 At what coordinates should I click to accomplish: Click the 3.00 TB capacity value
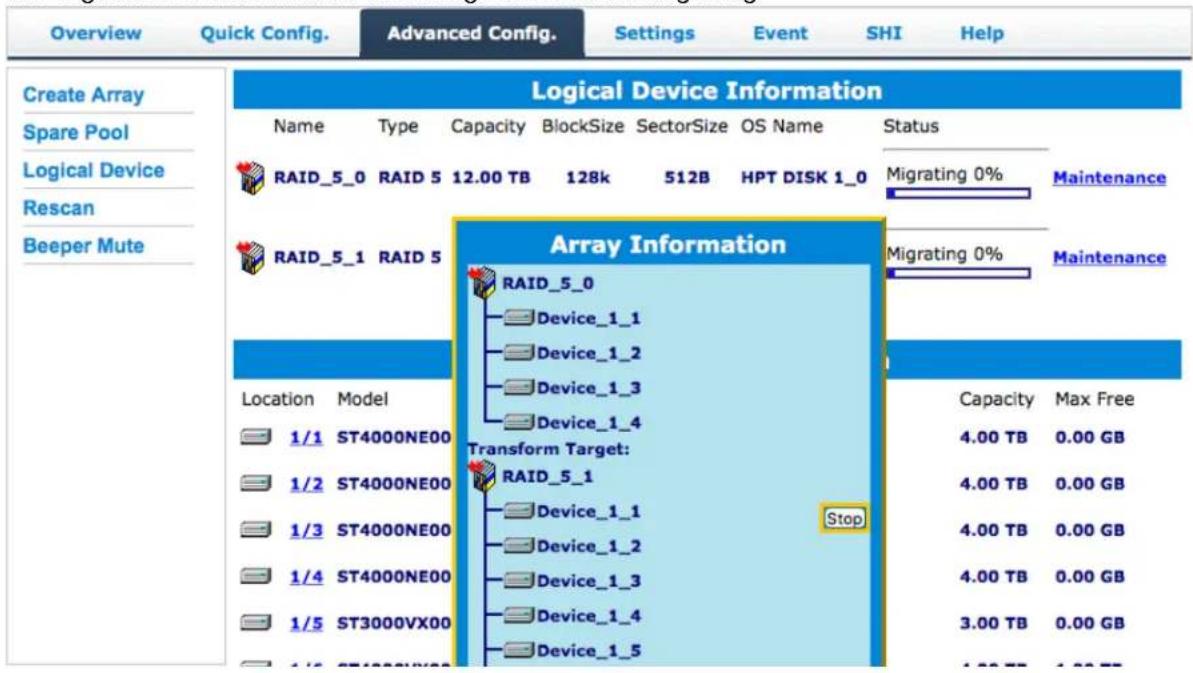tap(993, 624)
